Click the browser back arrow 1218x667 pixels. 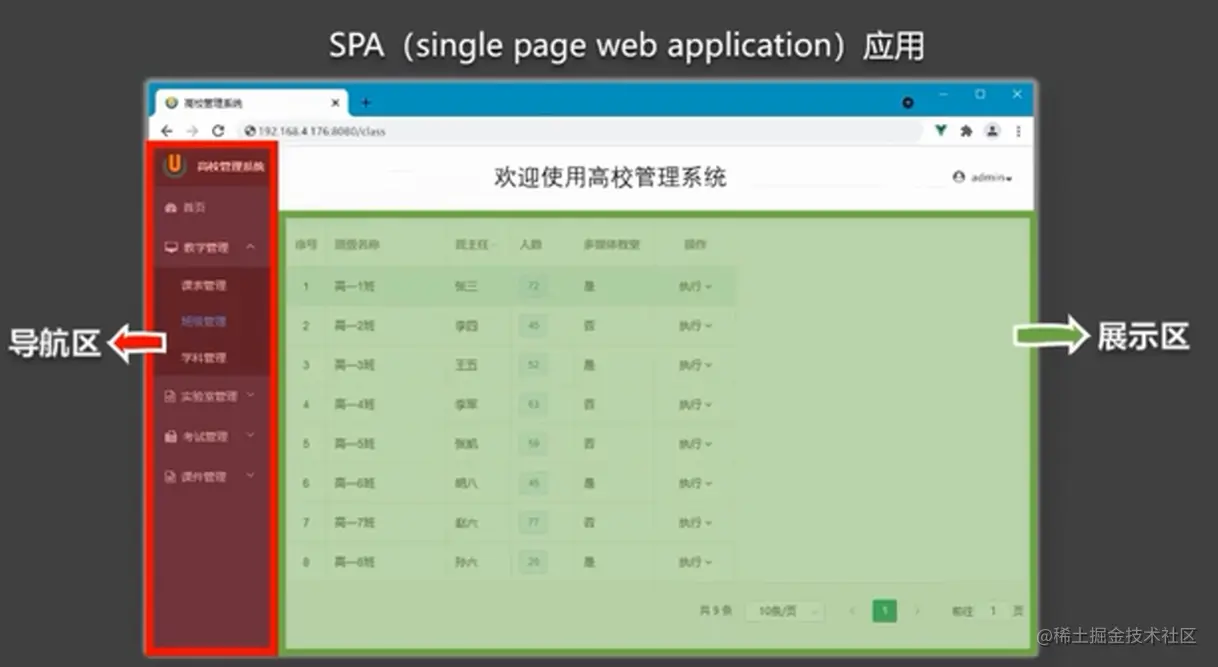point(167,131)
